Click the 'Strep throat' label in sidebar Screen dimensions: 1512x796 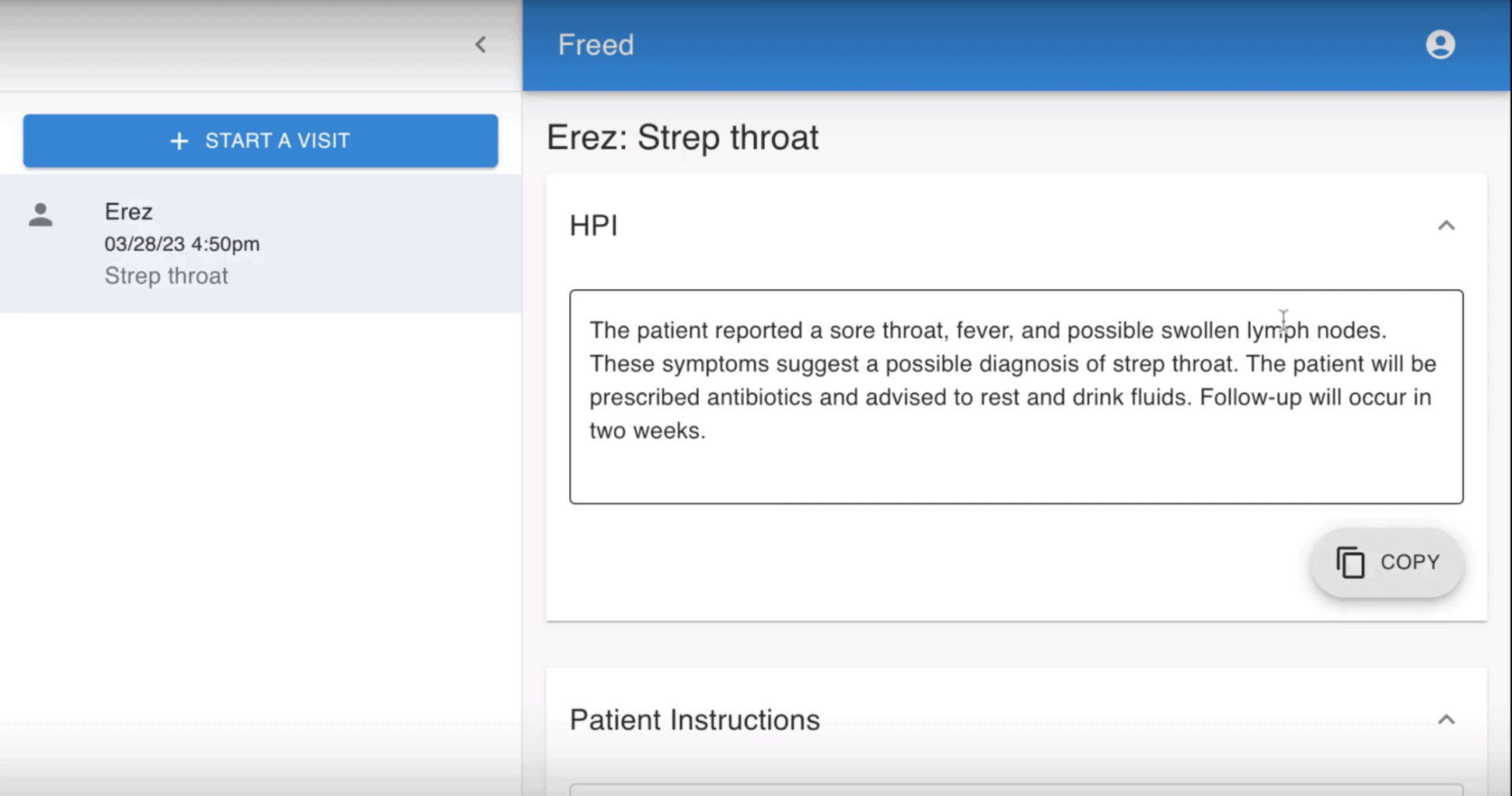pyautogui.click(x=166, y=276)
